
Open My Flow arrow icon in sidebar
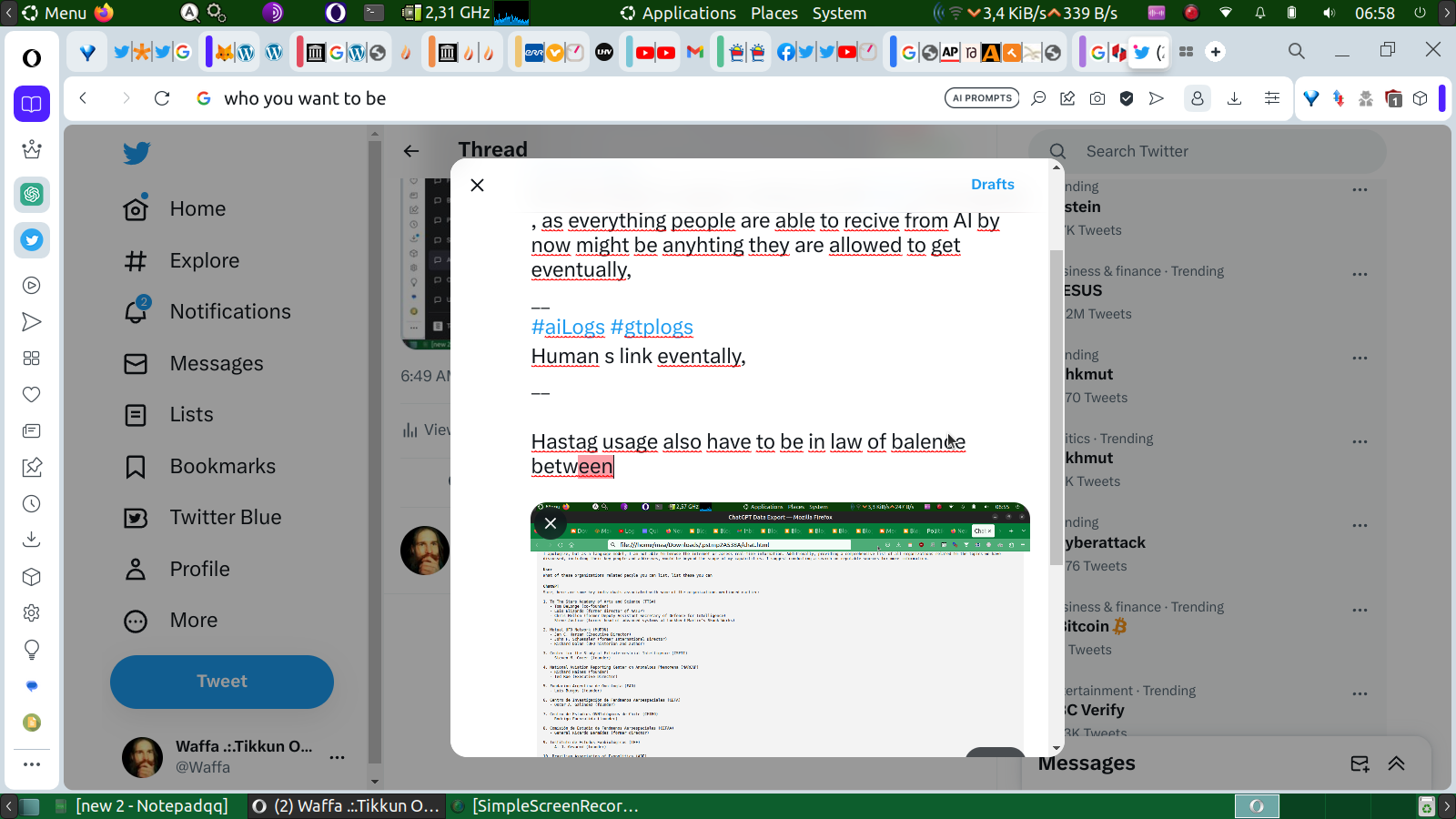32,322
